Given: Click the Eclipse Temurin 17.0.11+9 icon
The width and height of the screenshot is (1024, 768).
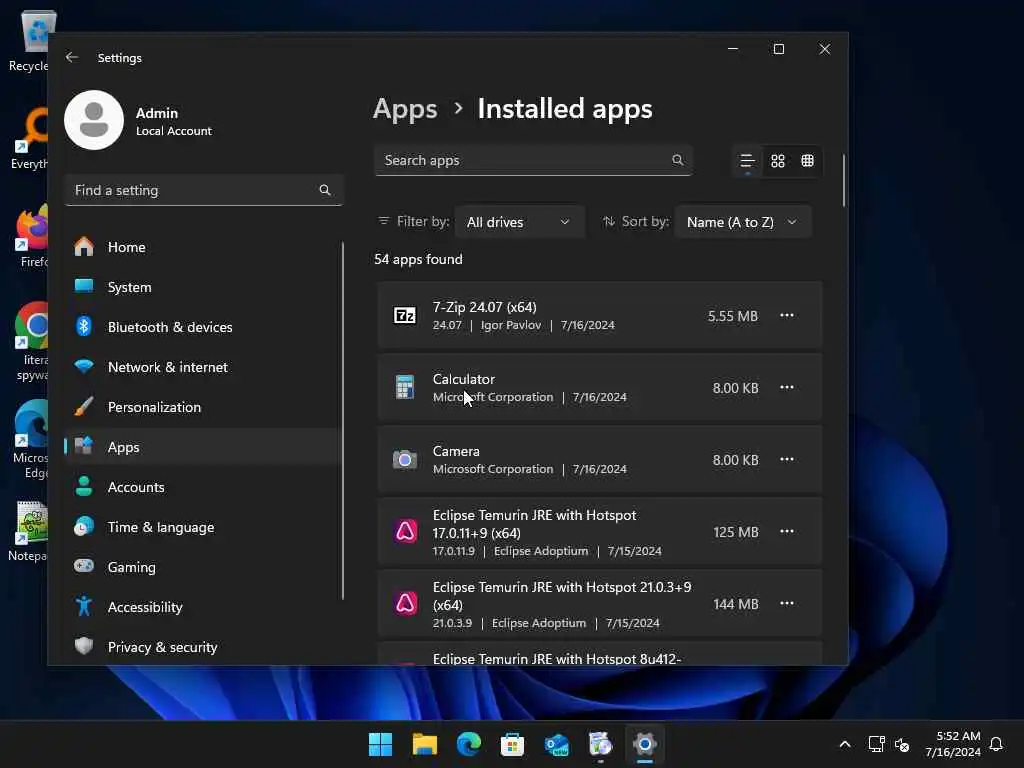Looking at the screenshot, I should click(x=406, y=532).
